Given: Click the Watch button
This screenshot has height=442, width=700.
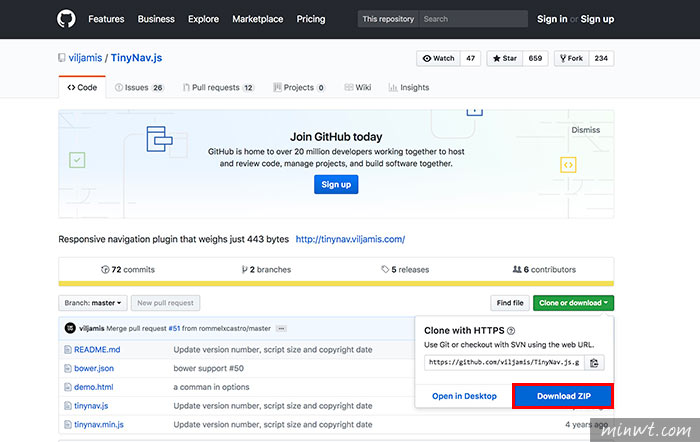Looking at the screenshot, I should click(438, 58).
